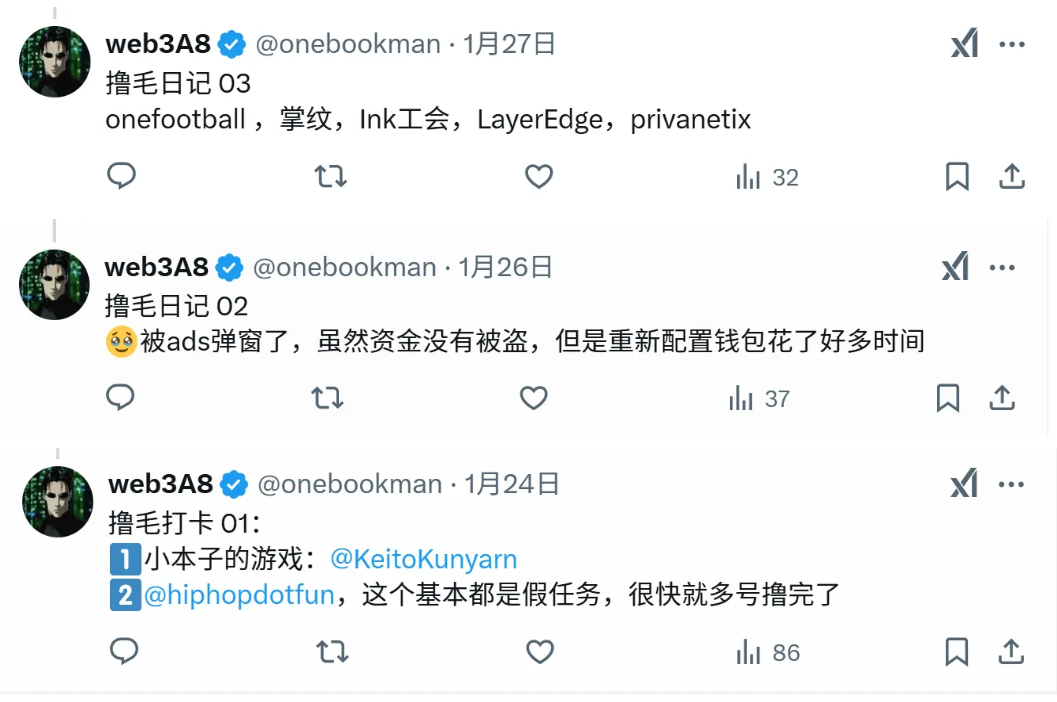
Task: Like the 撸毛日记 03 tweet
Action: (x=539, y=177)
